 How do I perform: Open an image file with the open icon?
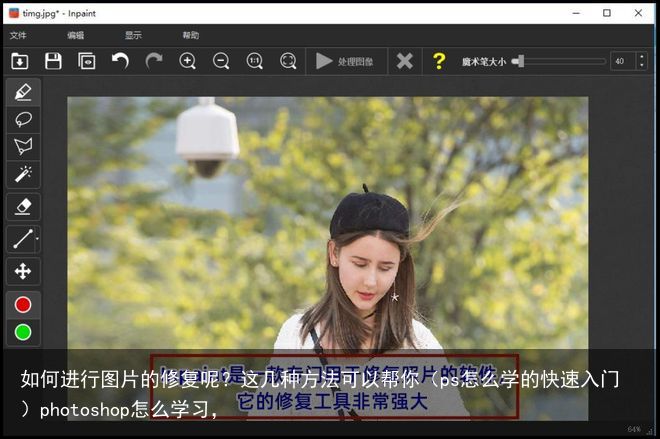[19, 61]
